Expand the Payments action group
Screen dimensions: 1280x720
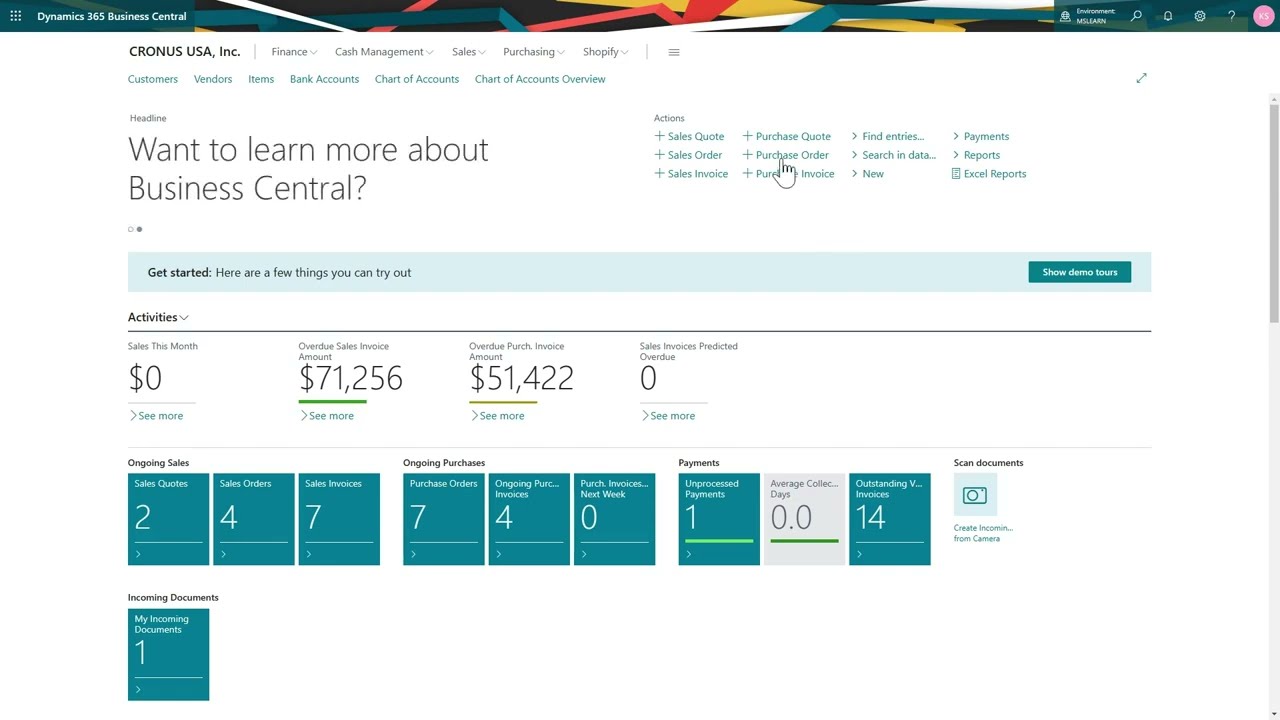(980, 136)
